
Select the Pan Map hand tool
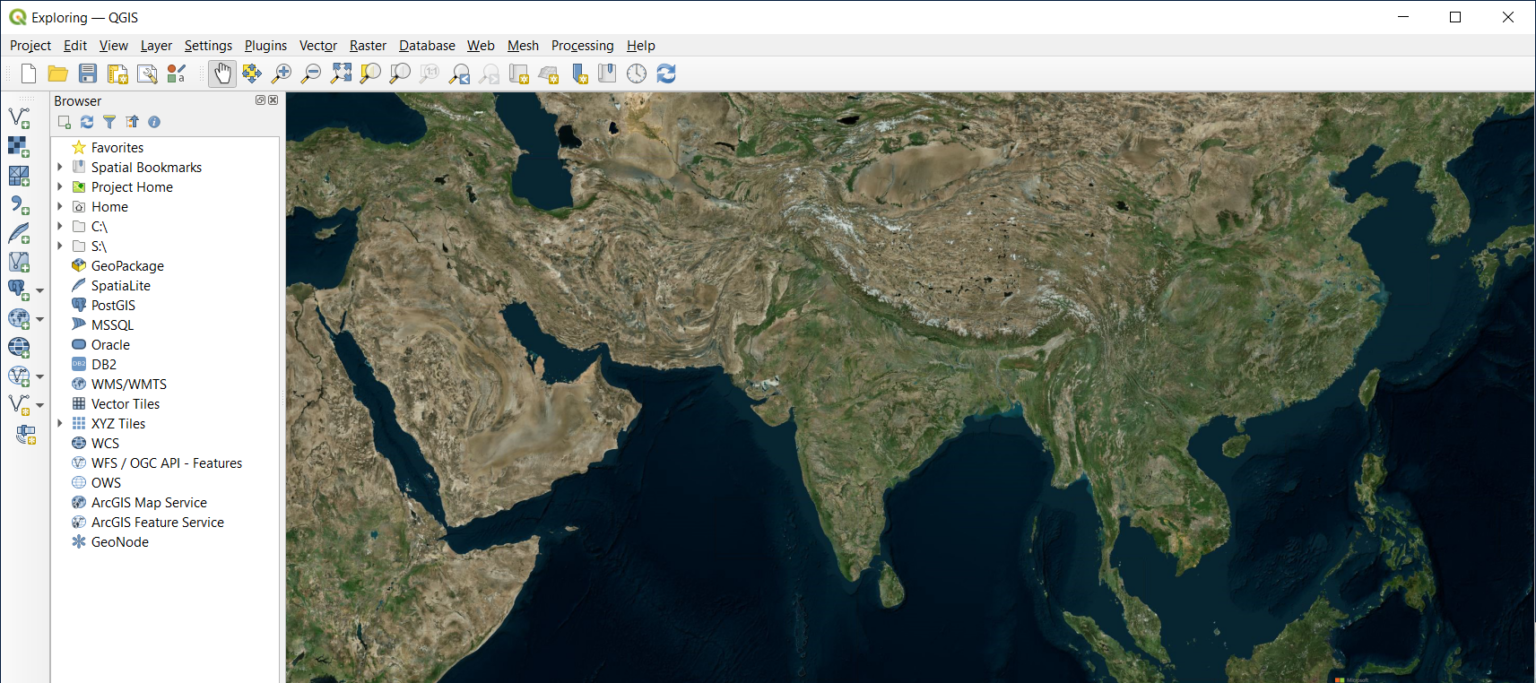coord(222,73)
